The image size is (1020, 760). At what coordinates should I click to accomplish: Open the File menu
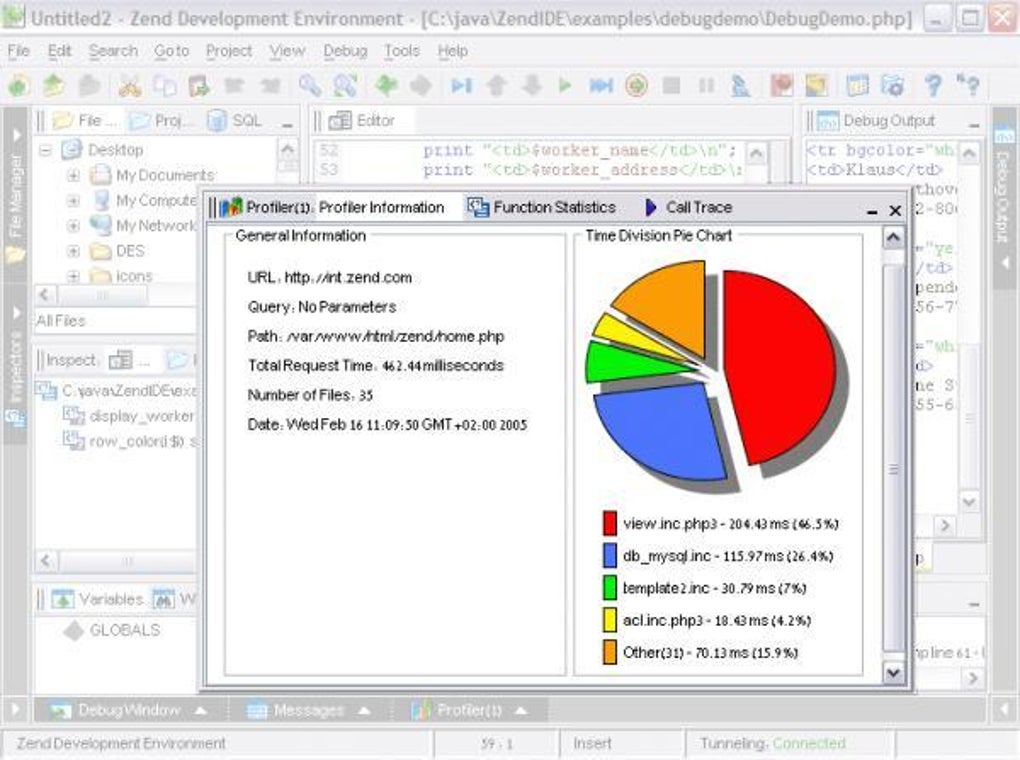coord(19,51)
